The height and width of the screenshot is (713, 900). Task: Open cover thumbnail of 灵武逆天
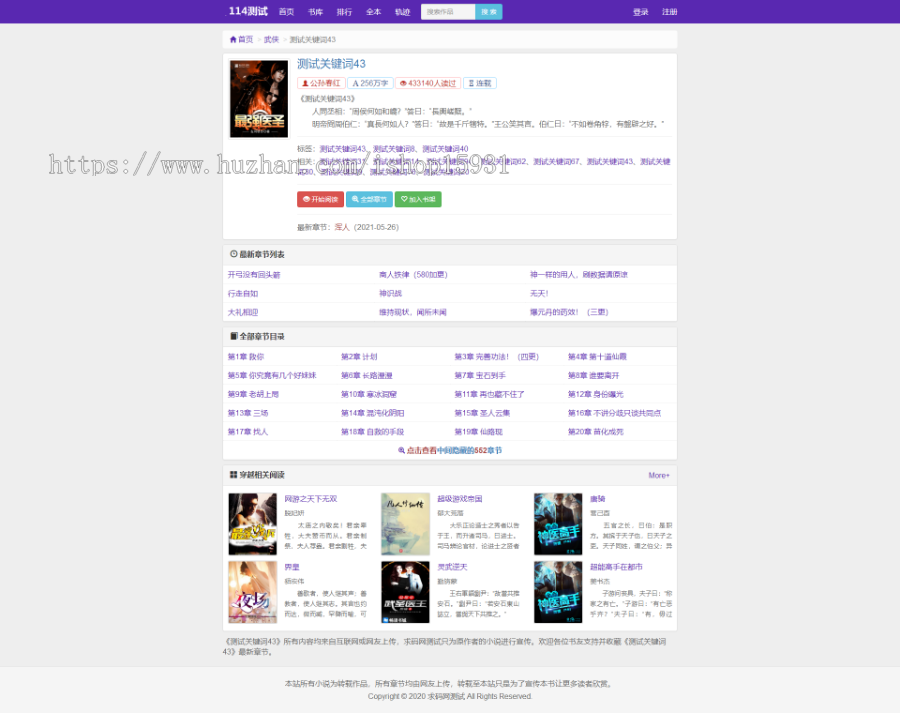pyautogui.click(x=405, y=592)
